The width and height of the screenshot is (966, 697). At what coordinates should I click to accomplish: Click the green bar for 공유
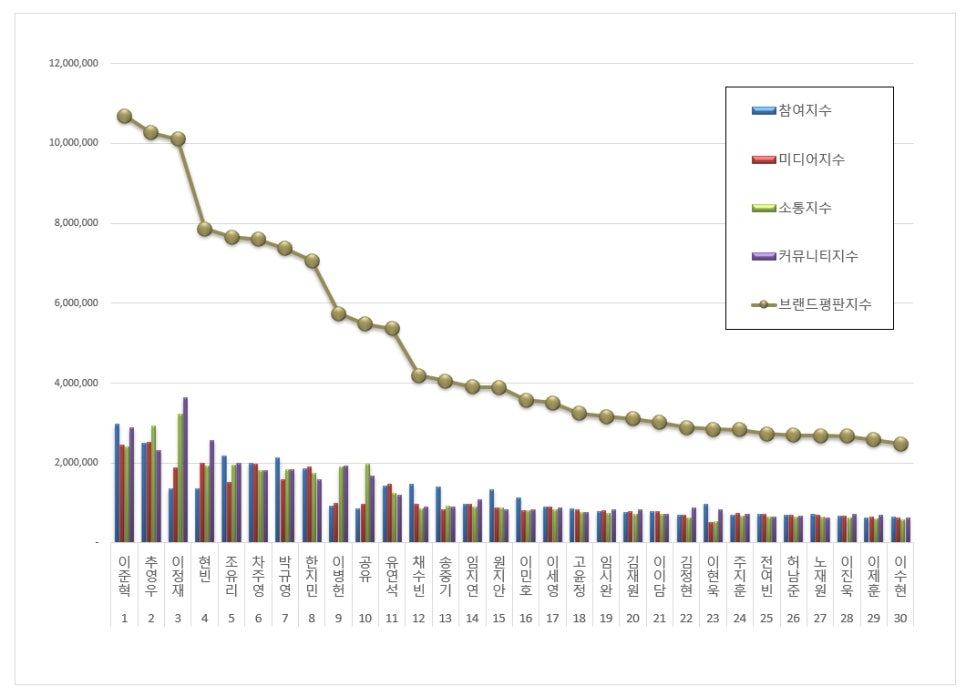(368, 503)
